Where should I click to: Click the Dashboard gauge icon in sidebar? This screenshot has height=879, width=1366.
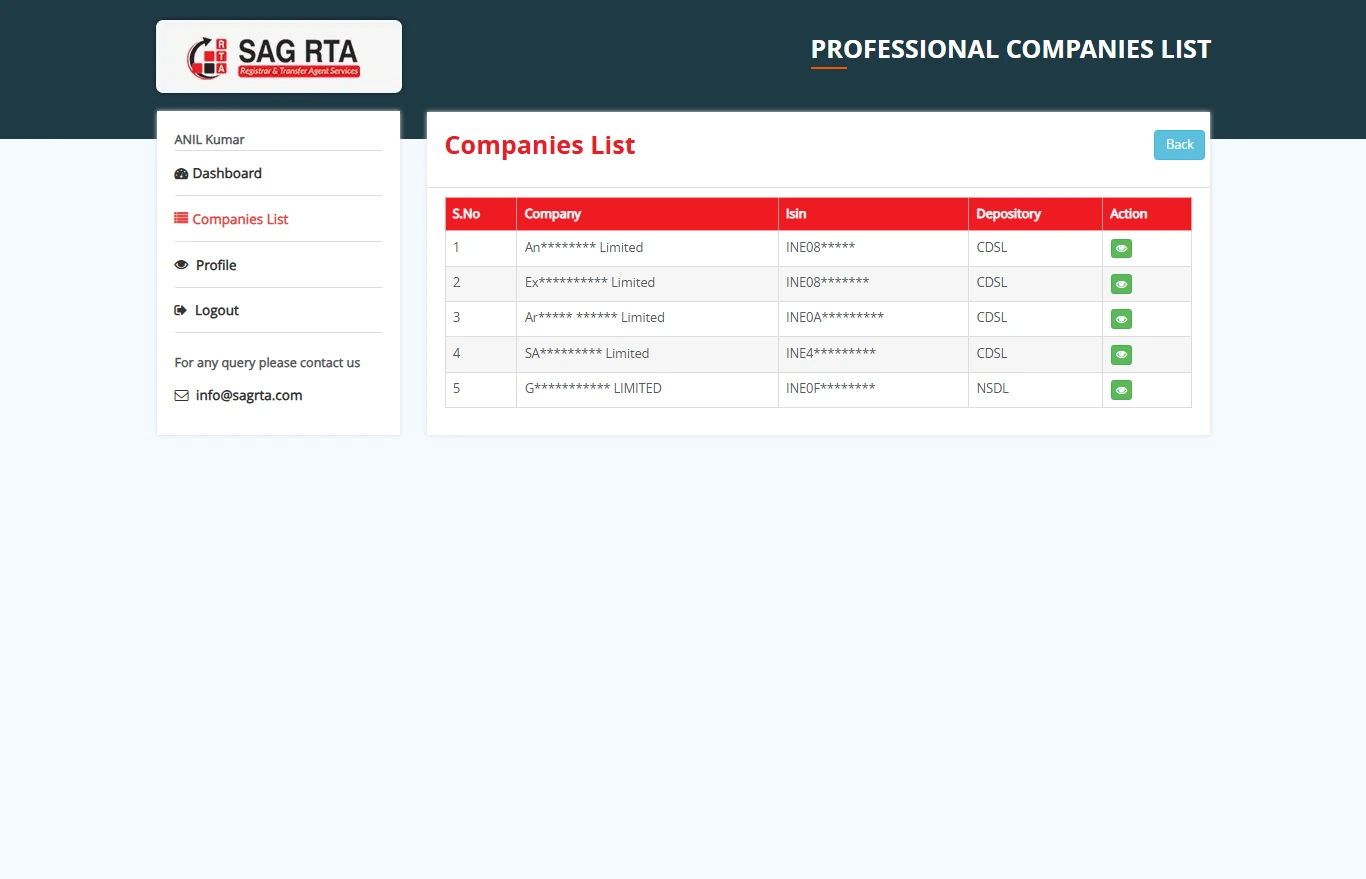point(181,174)
